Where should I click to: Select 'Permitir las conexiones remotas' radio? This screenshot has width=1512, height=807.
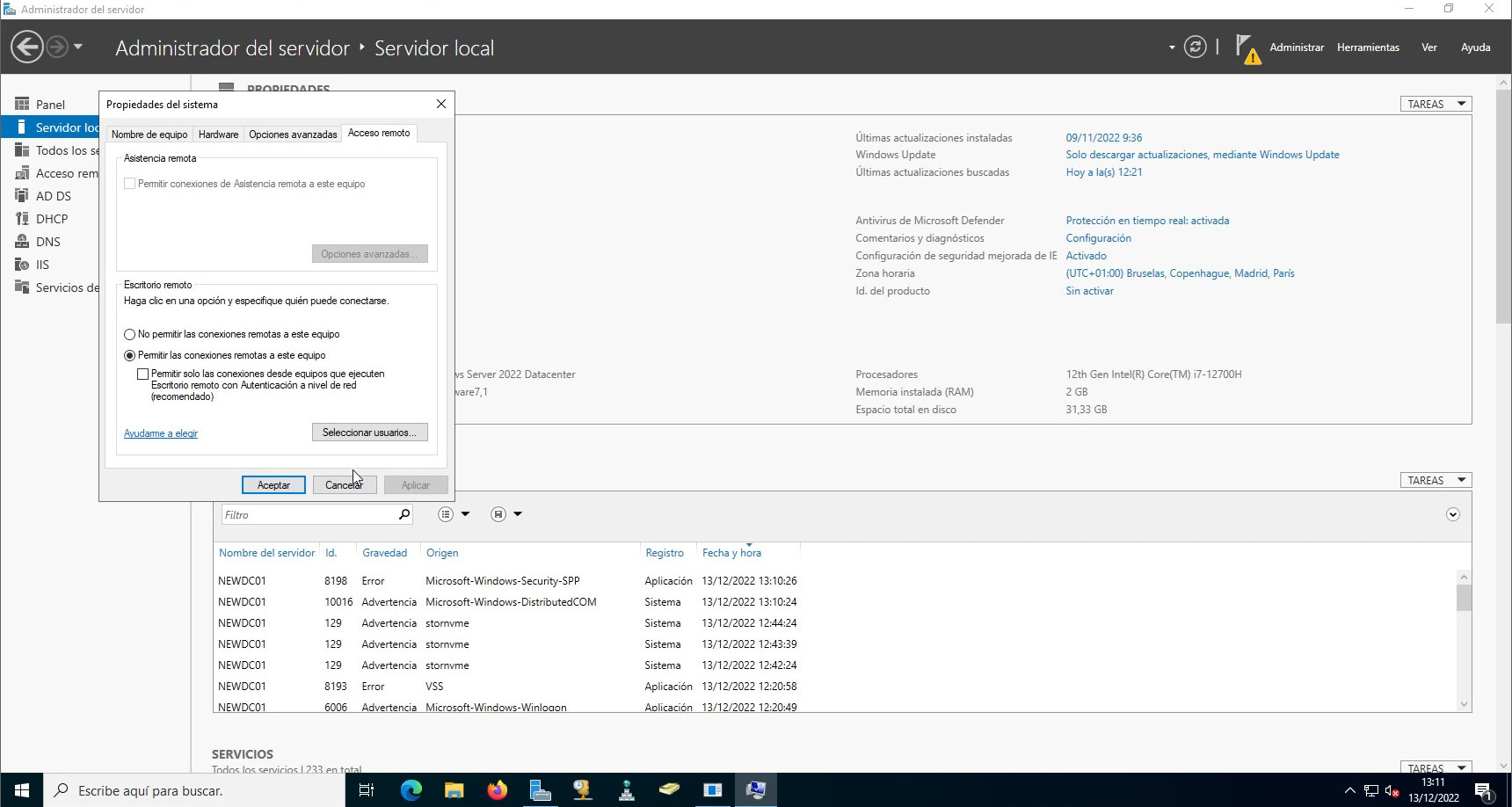pyautogui.click(x=130, y=355)
